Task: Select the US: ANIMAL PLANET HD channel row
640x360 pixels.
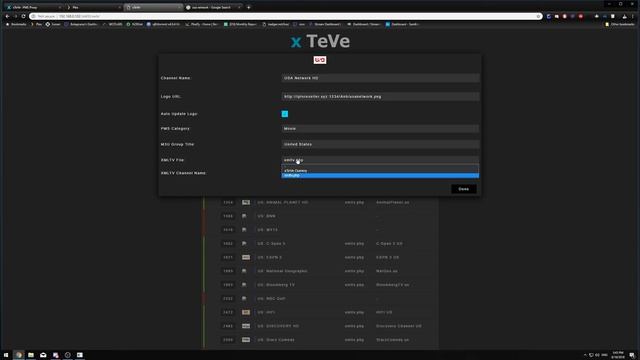Action: click(x=321, y=202)
